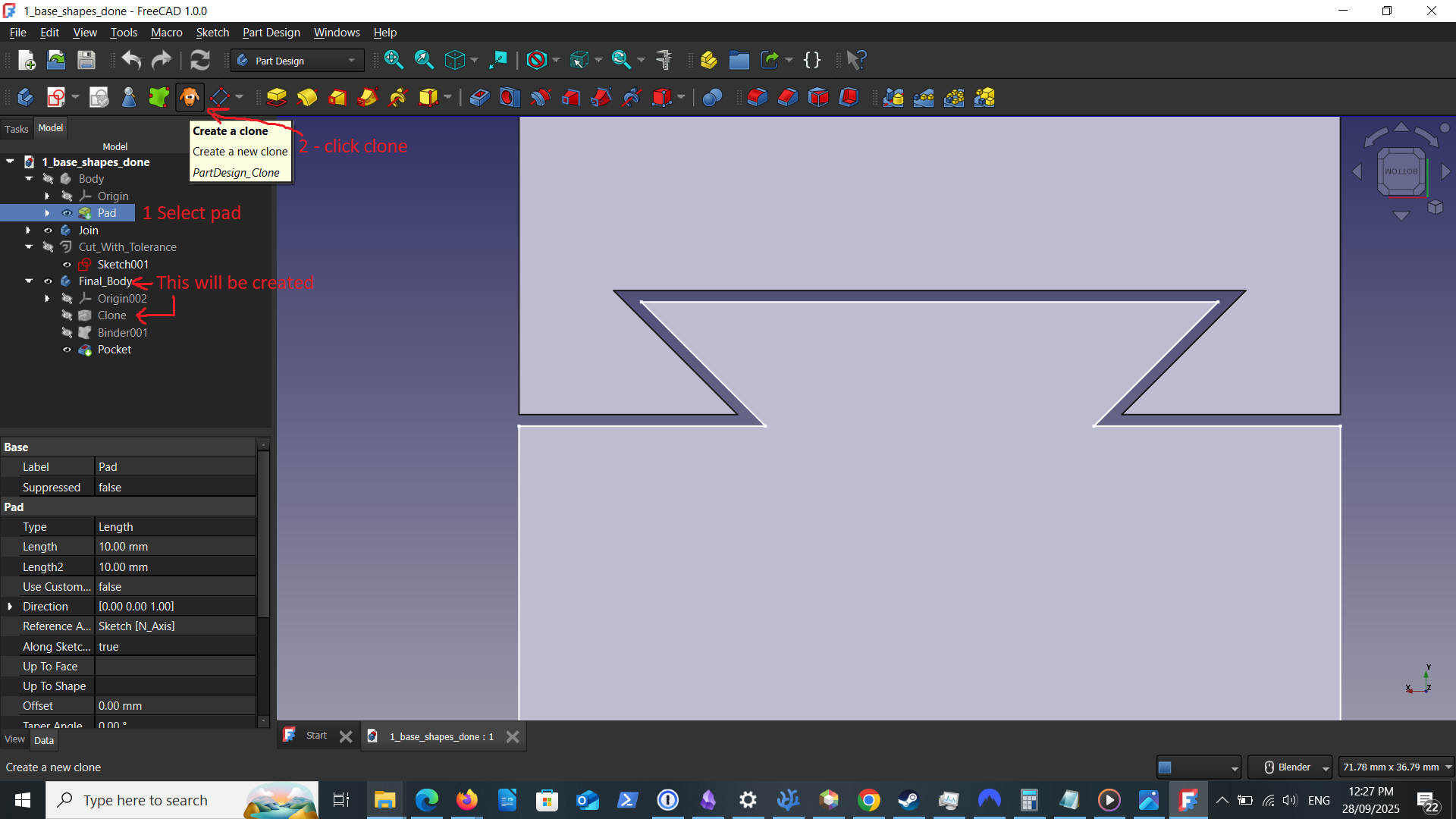Open the Blender navigation style button
The width and height of the screenshot is (1456, 819).
tap(1289, 767)
